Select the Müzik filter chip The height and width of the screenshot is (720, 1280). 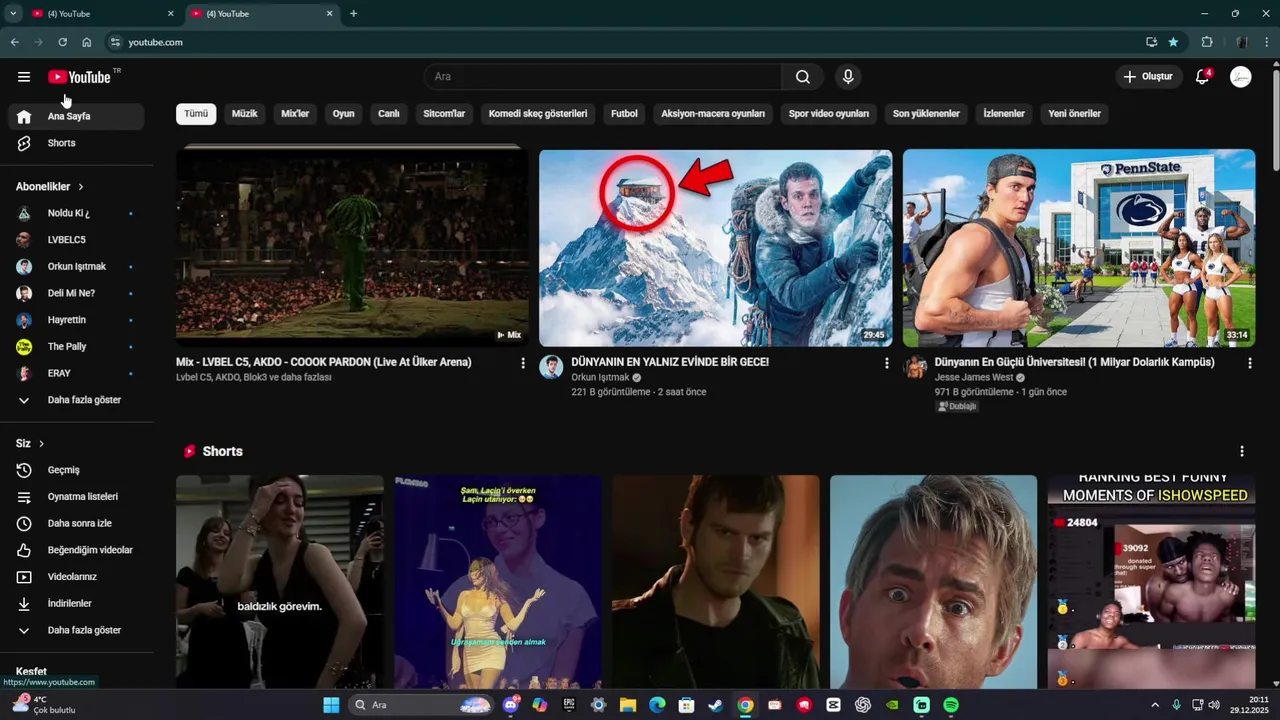click(x=245, y=114)
